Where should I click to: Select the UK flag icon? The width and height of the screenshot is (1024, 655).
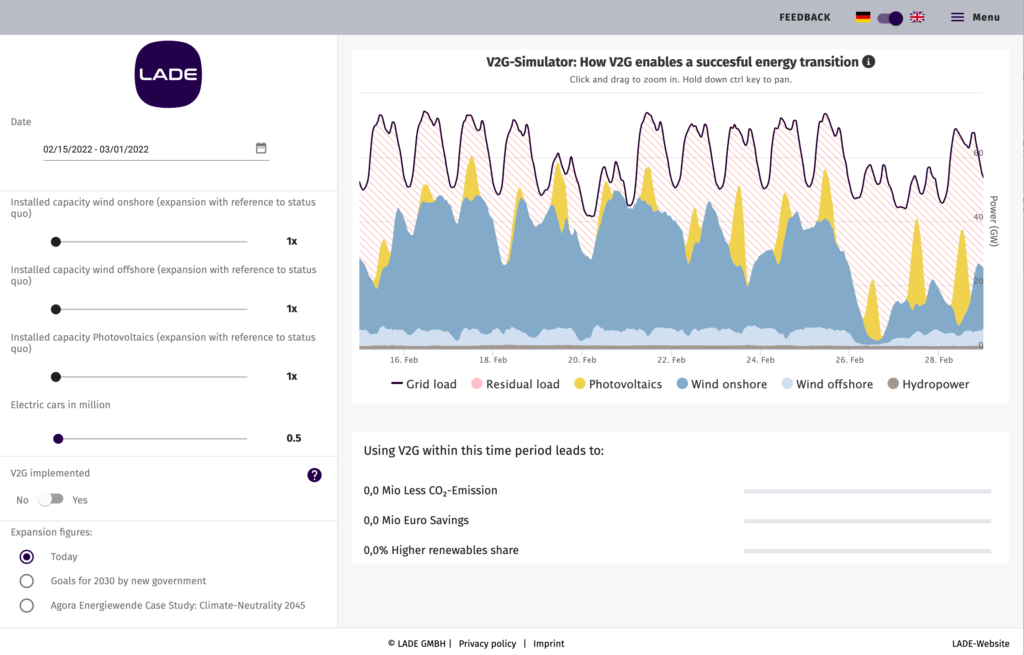pos(916,17)
